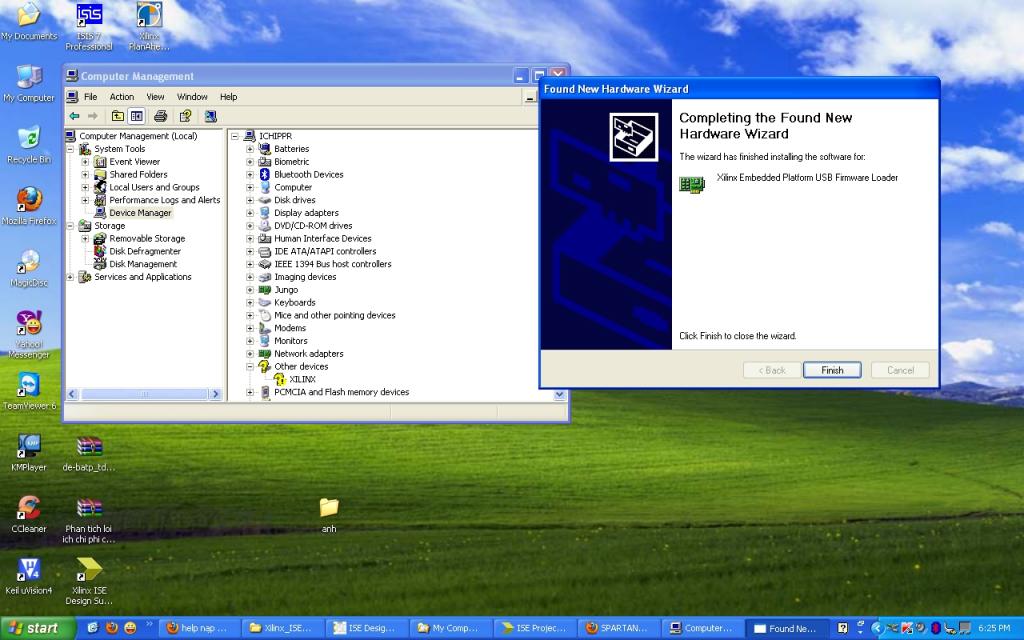Viewport: 1024px width, 640px height.
Task: Open the Help menu
Action: pyautogui.click(x=229, y=97)
